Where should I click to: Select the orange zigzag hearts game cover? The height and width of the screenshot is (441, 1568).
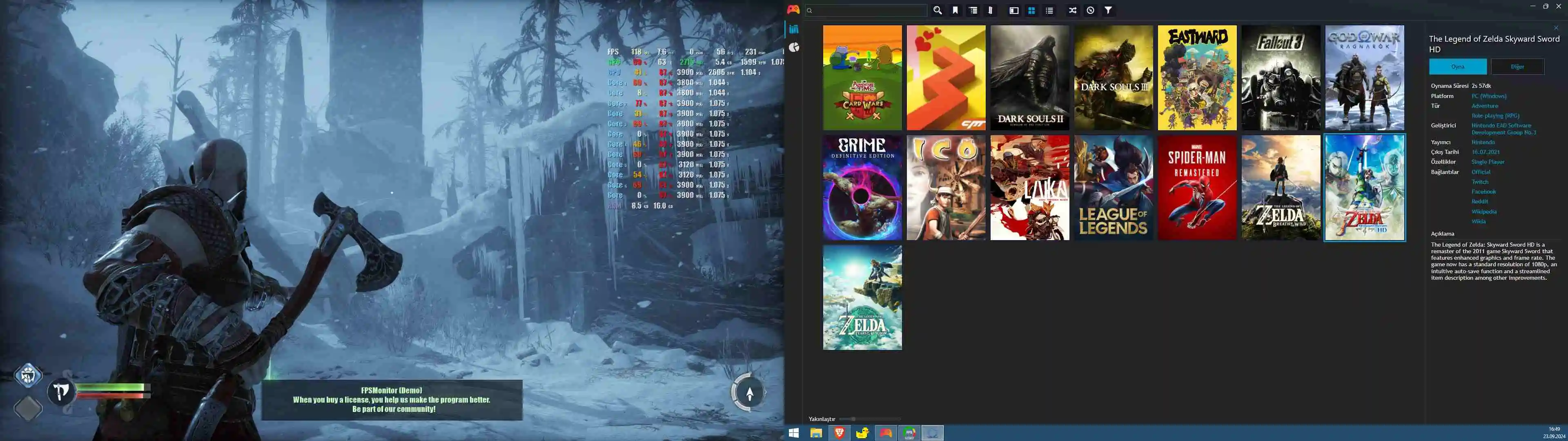pyautogui.click(x=946, y=77)
